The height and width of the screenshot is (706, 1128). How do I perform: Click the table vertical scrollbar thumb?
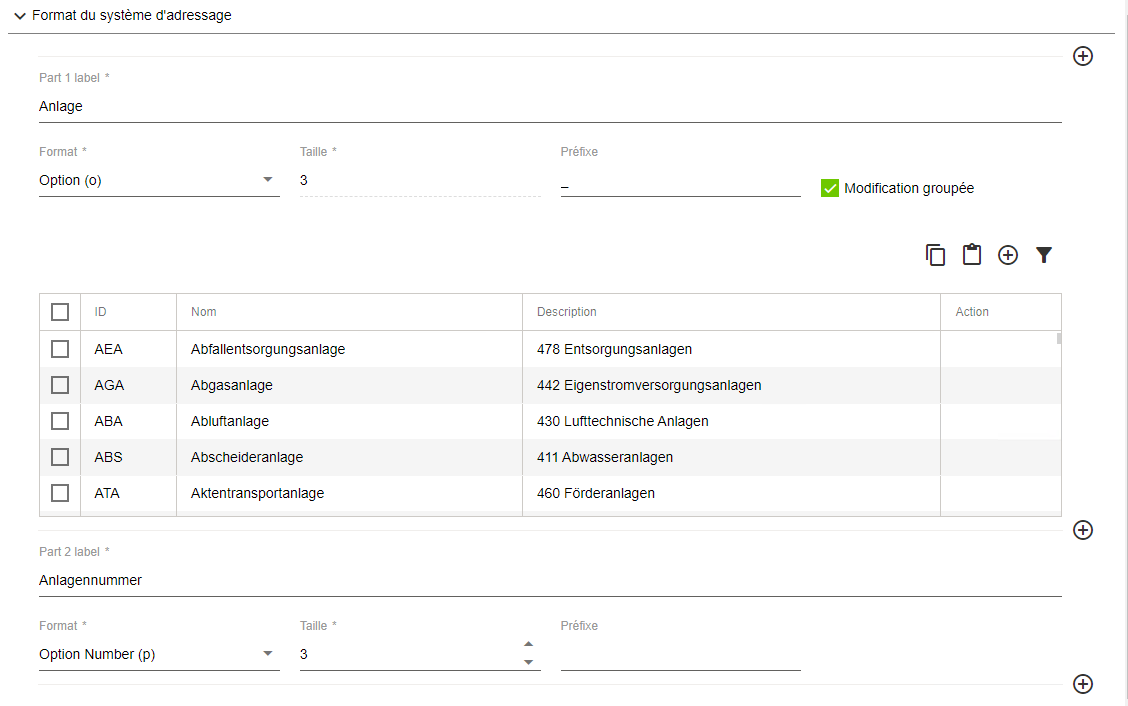point(1059,338)
